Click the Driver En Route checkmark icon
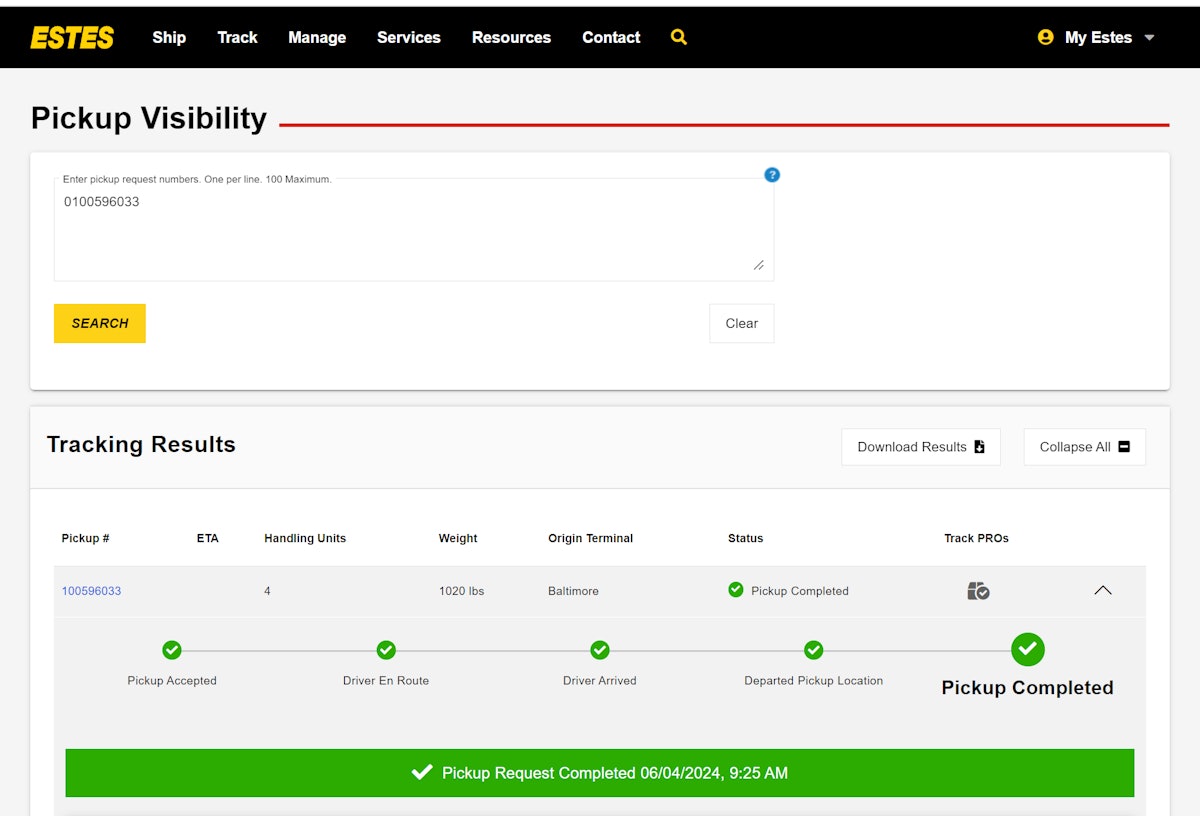This screenshot has height=816, width=1200. pyautogui.click(x=386, y=650)
